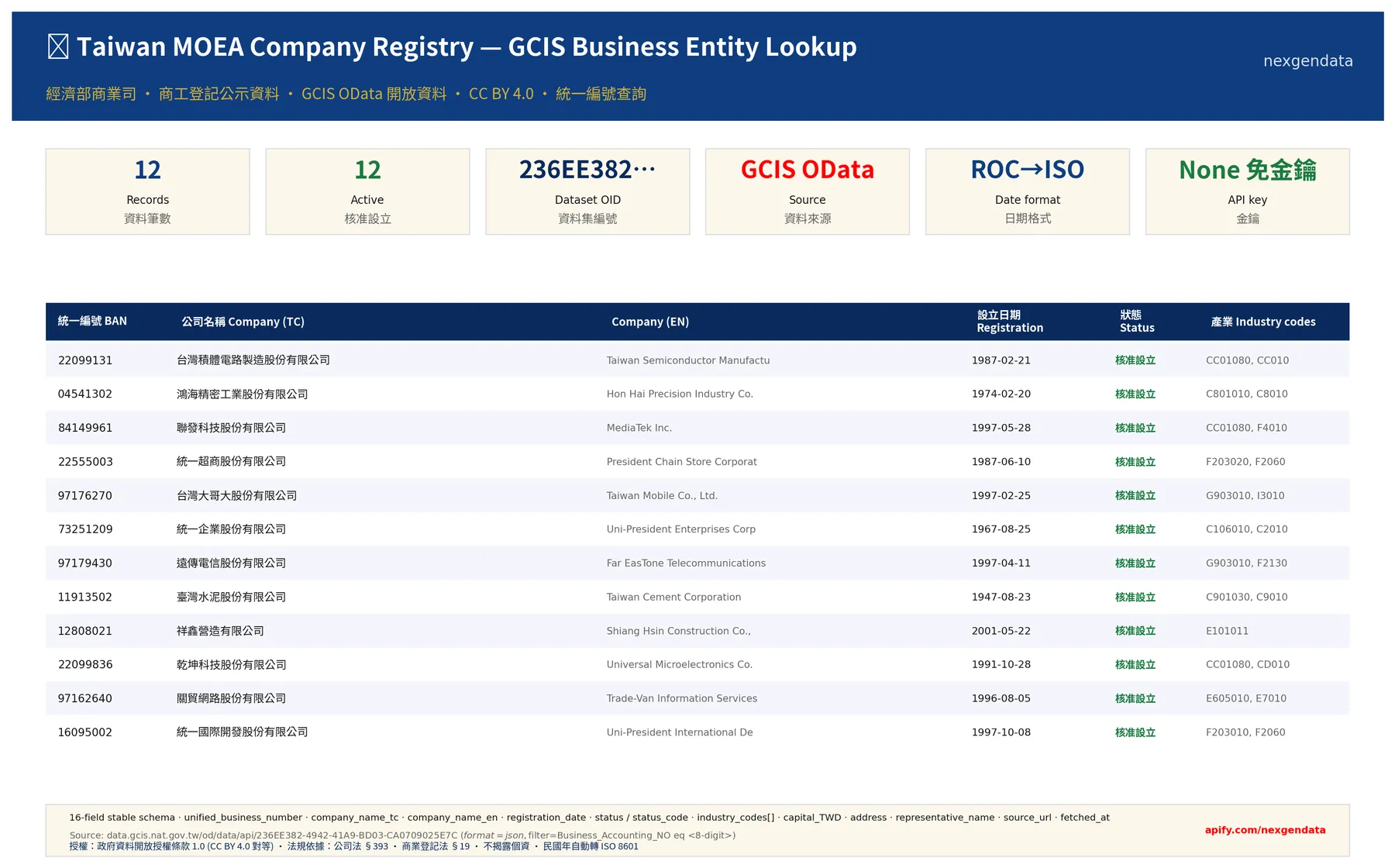Select BAN 11913502 cell
Screen dimensions: 1395x868
coord(85,597)
